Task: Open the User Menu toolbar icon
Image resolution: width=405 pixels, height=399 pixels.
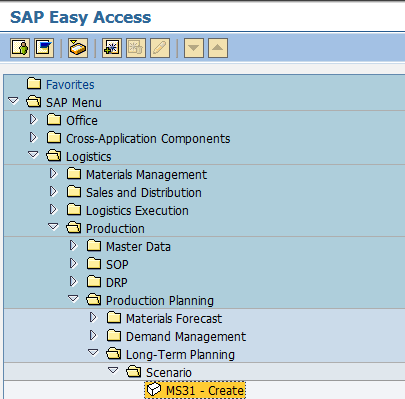Action: point(20,48)
